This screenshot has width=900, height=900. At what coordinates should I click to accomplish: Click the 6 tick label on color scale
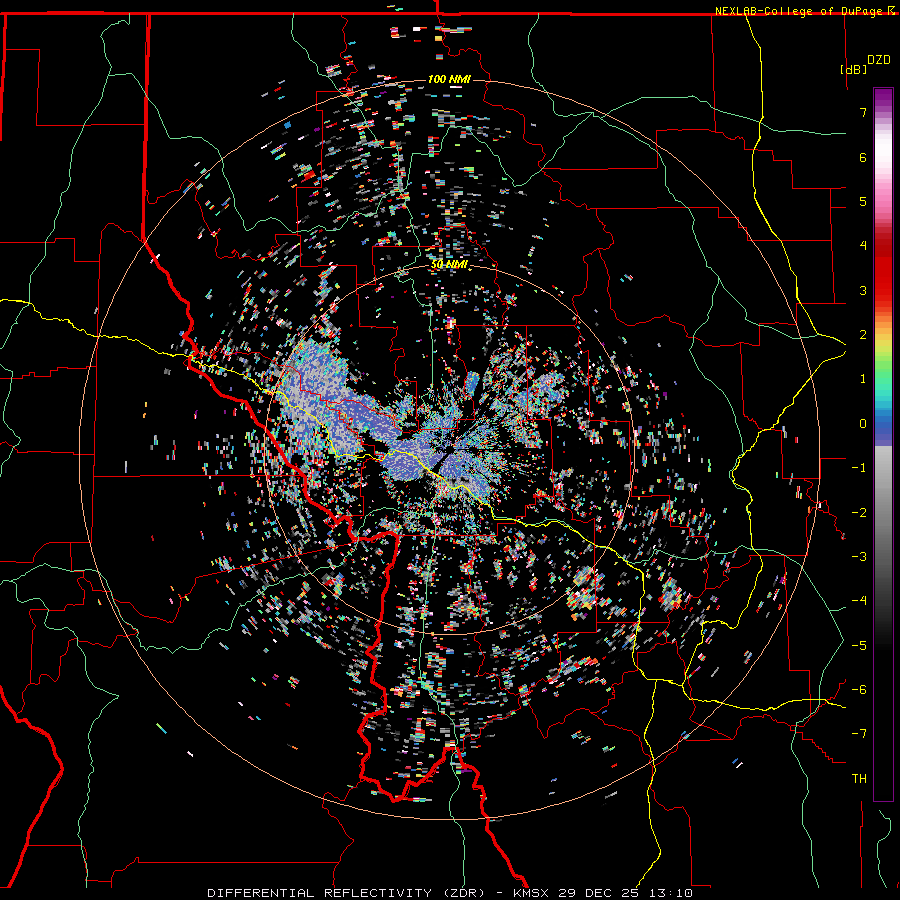[x=863, y=157]
